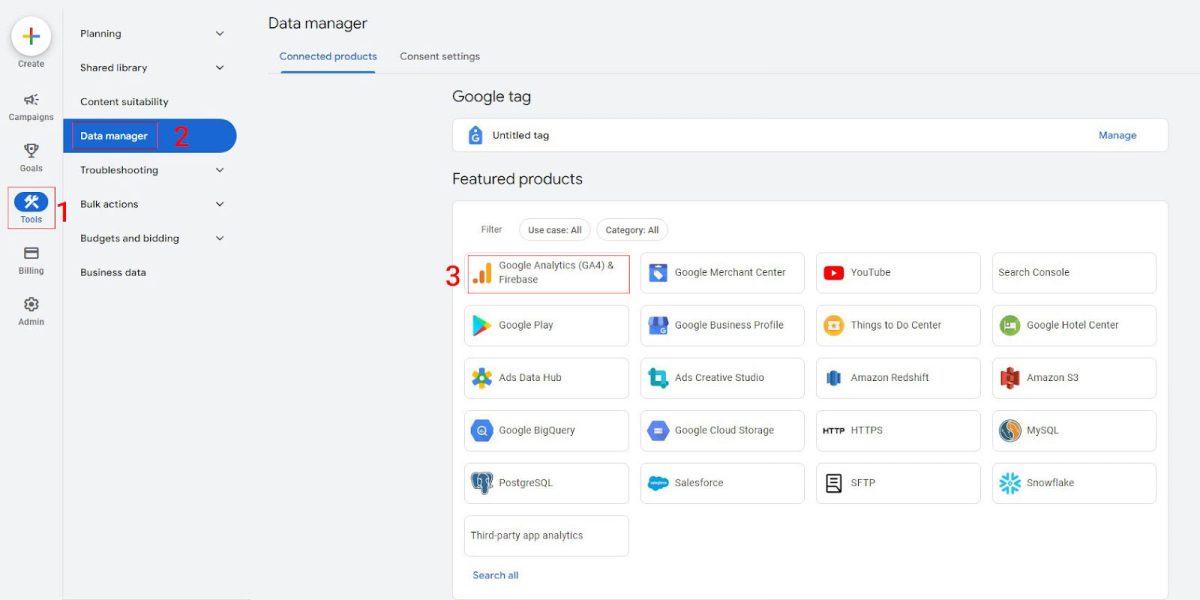1200x600 pixels.
Task: Open the Goals trophy icon
Action: pyautogui.click(x=31, y=151)
